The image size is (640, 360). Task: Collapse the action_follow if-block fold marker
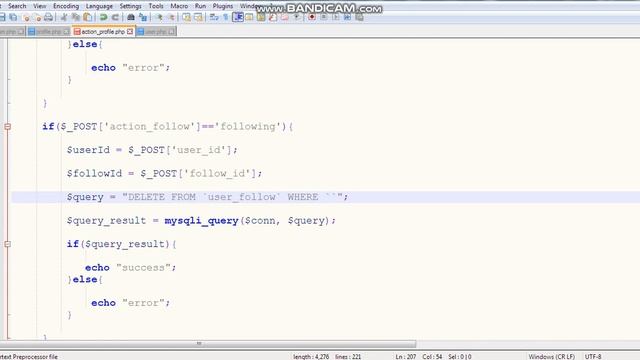(7, 127)
